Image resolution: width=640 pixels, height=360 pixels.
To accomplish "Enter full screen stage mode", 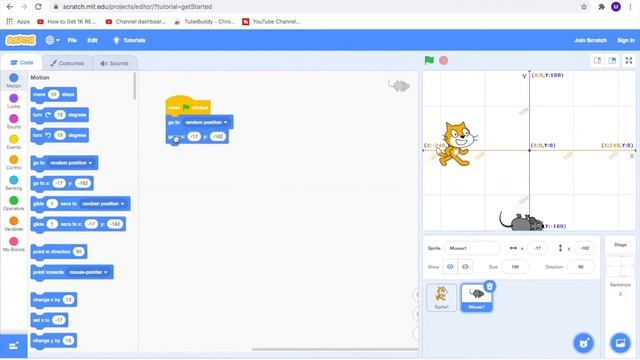I will pyautogui.click(x=629, y=60).
